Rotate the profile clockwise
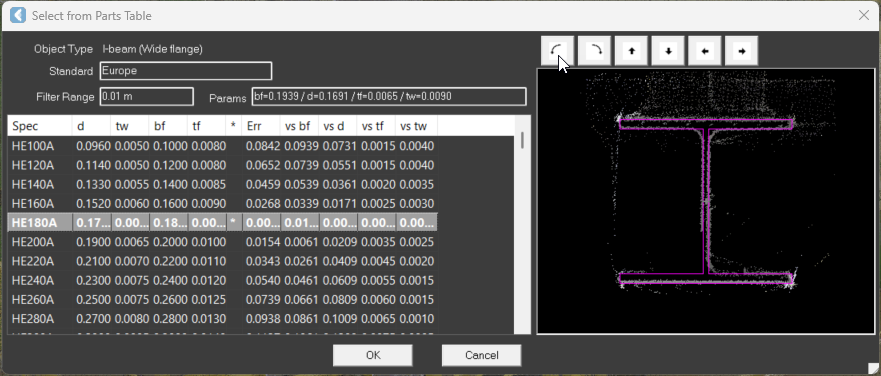This screenshot has width=881, height=376. point(594,51)
